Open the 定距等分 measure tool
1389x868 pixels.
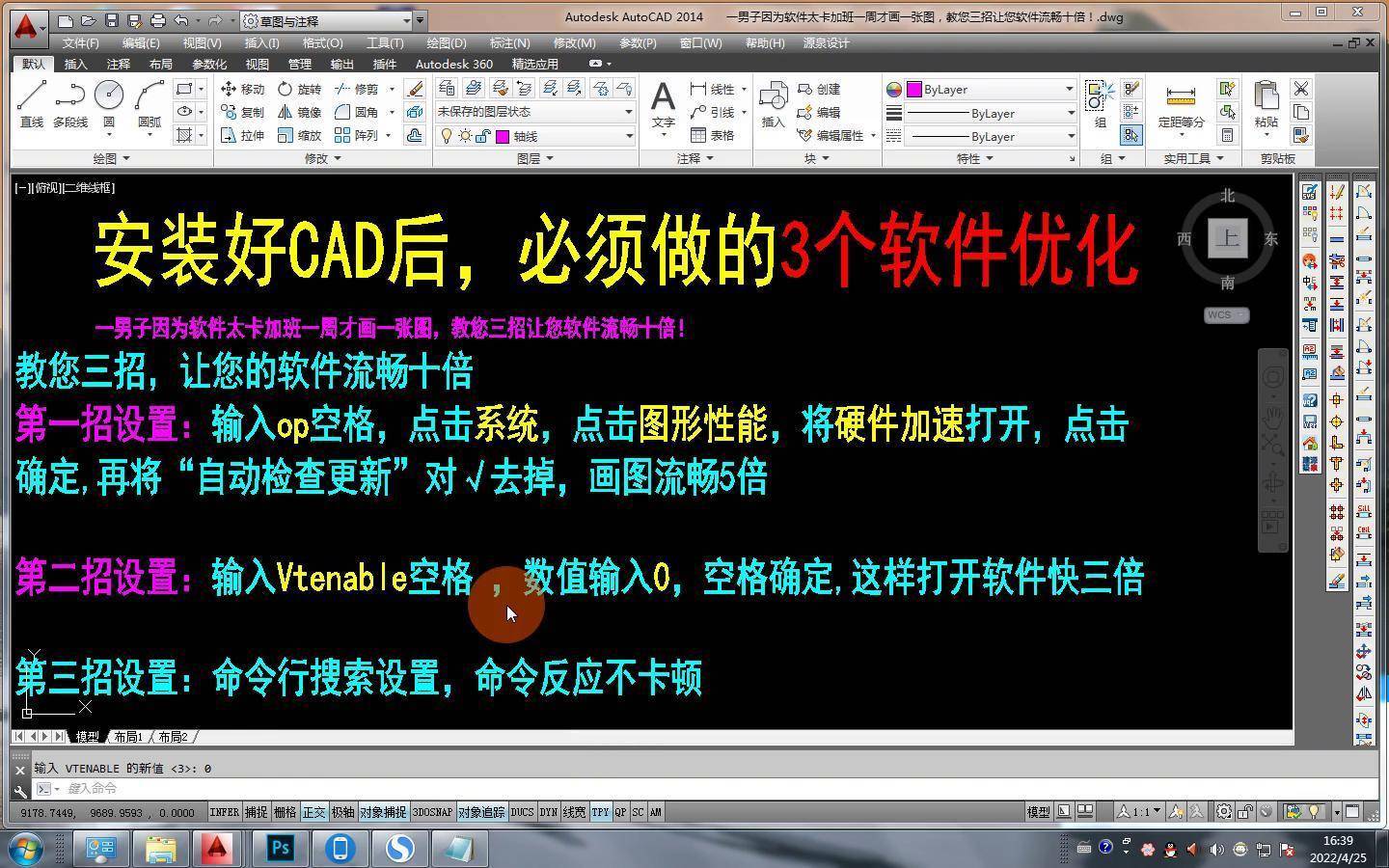click(1181, 104)
